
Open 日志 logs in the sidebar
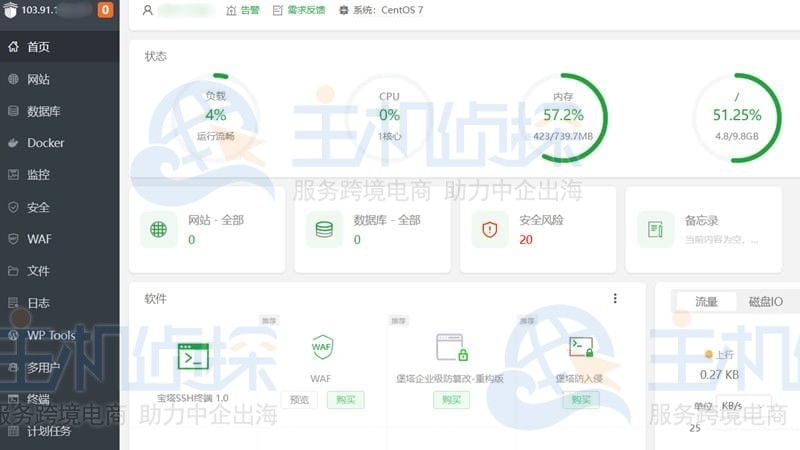[60, 303]
